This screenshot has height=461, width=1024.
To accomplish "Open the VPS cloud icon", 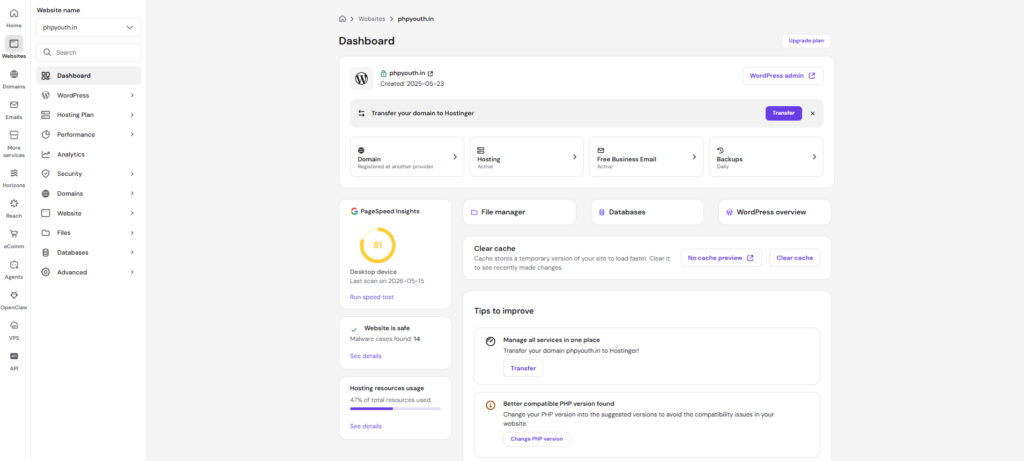I will point(14,326).
